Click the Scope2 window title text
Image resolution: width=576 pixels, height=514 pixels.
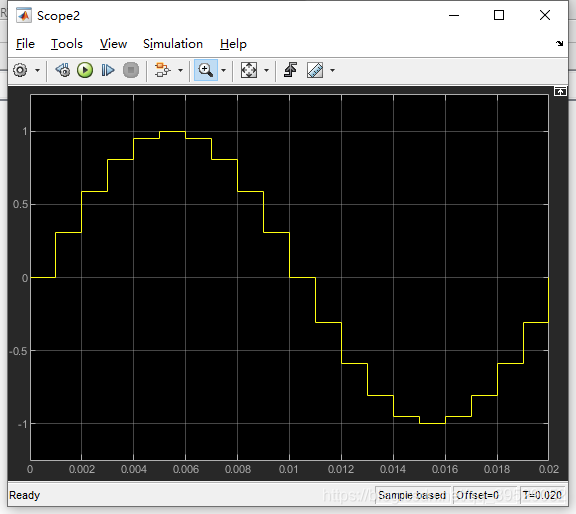[x=58, y=16]
